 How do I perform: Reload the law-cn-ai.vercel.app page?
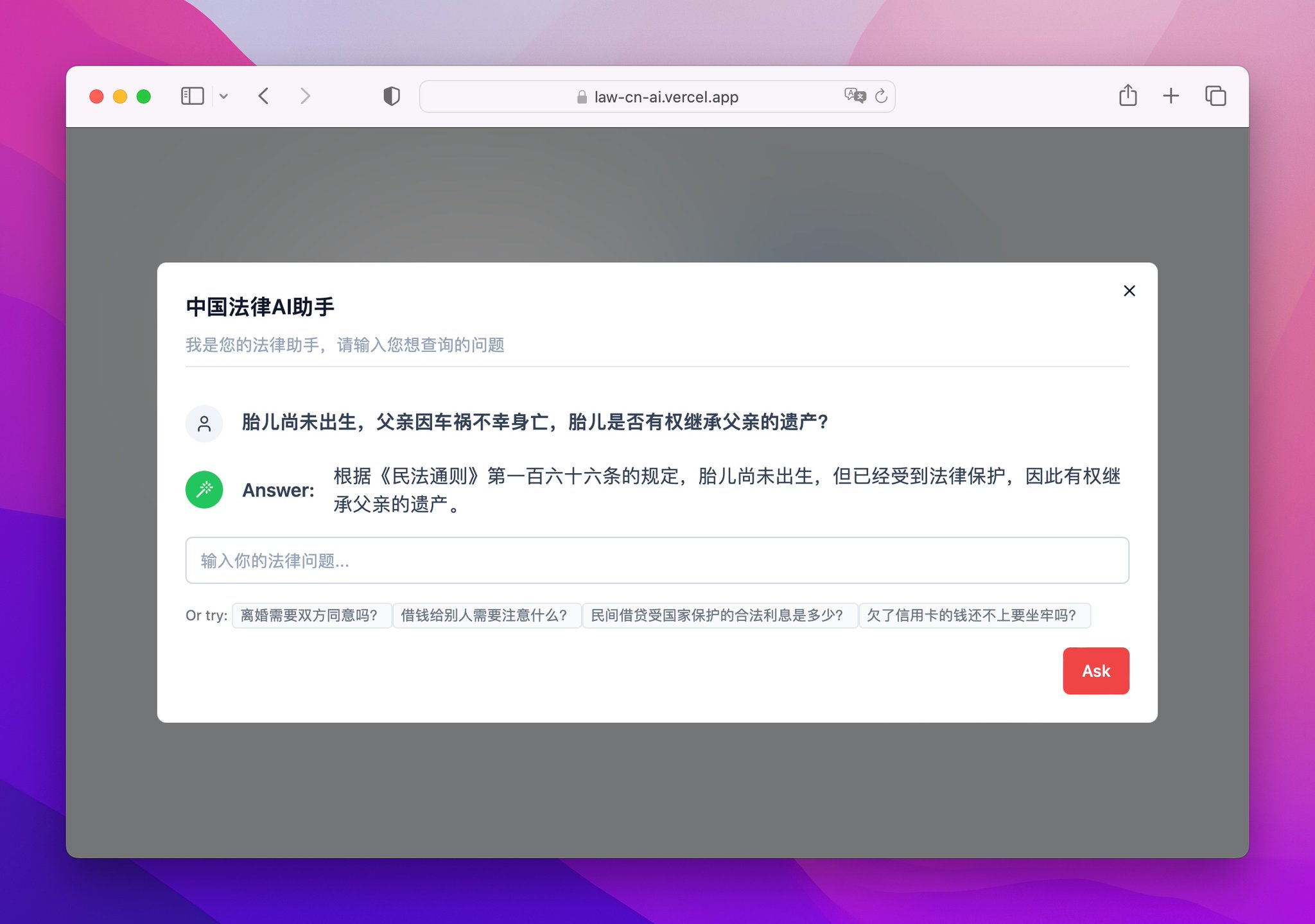pyautogui.click(x=881, y=96)
